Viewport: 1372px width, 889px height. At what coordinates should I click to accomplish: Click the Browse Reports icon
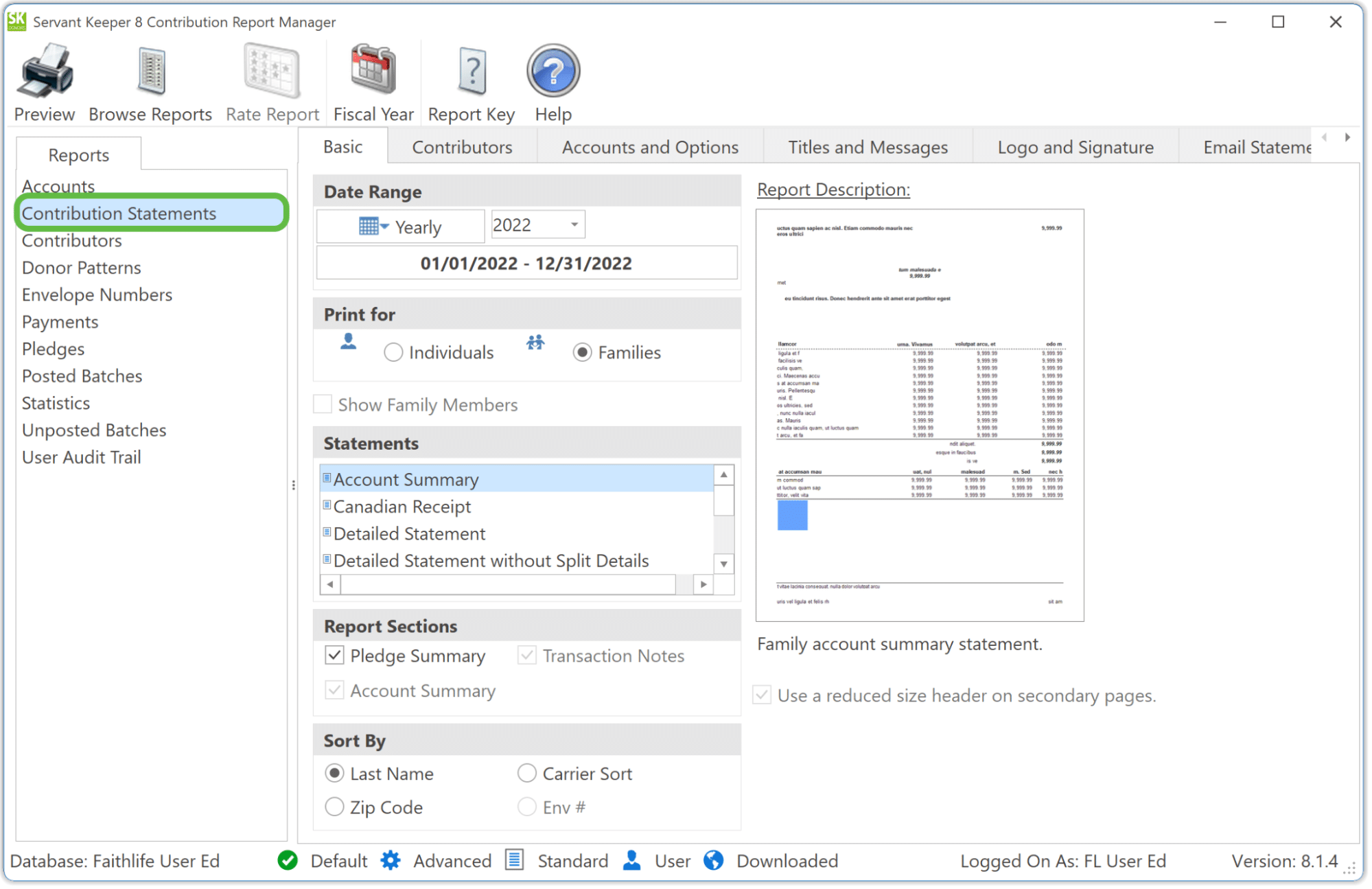tap(150, 71)
